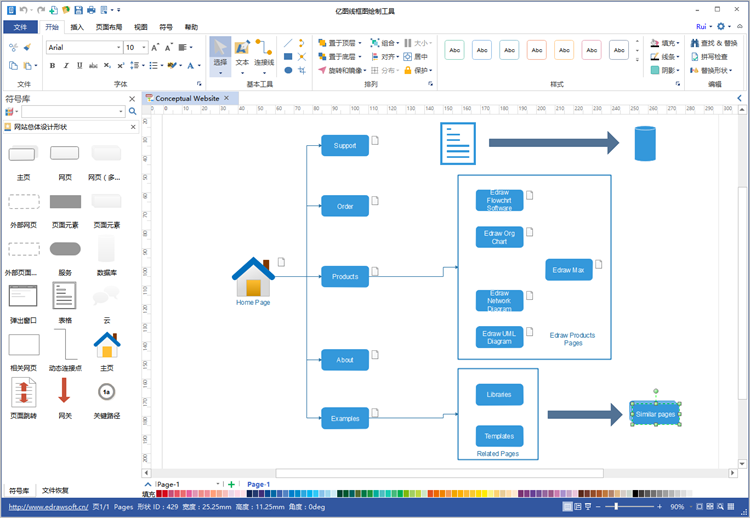This screenshot has height=518, width=750.
Task: Click 居中 center icon
Action: coord(415,56)
